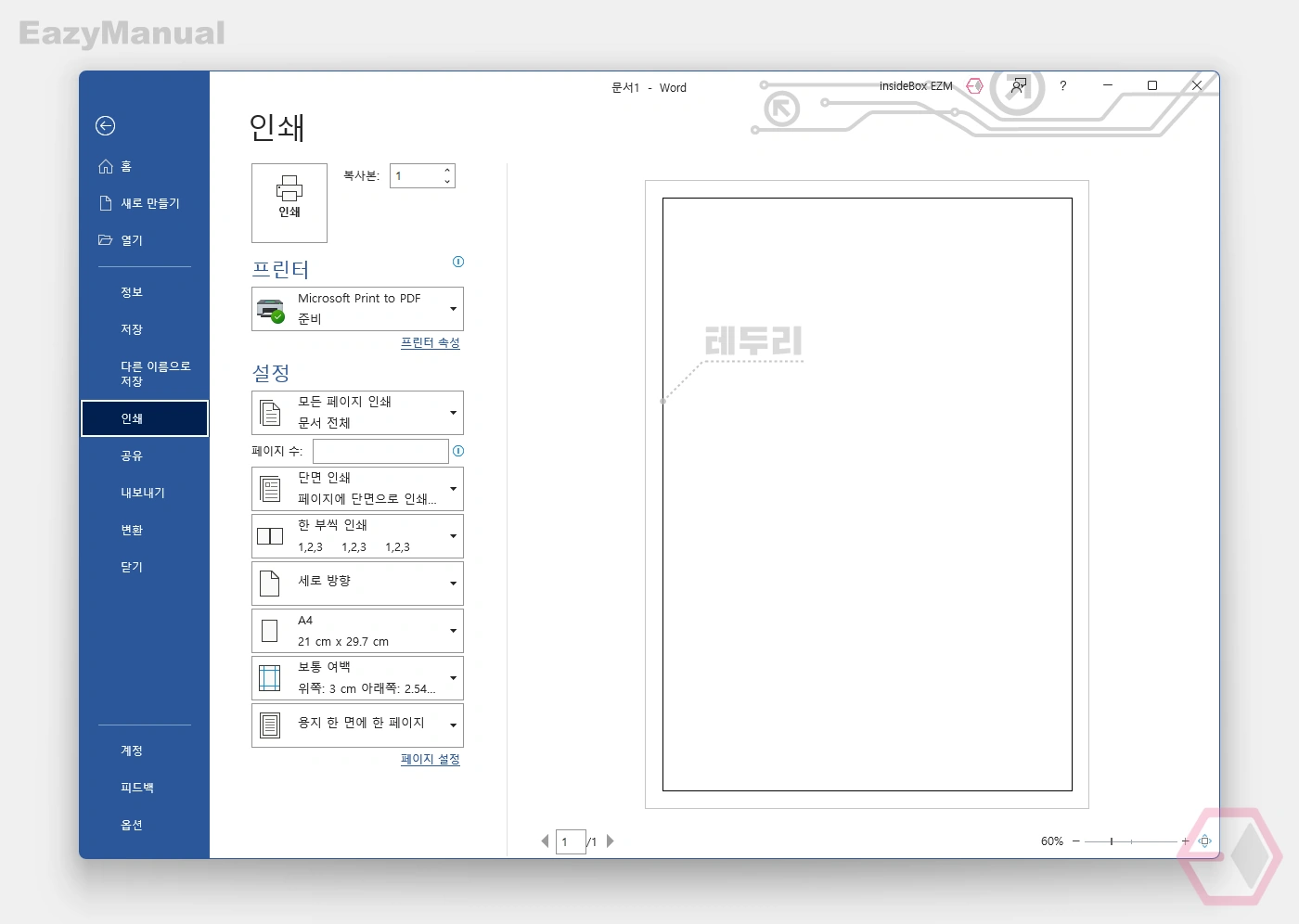Click the printer info icon beside 프린터
Image resolution: width=1299 pixels, height=924 pixels.
[x=458, y=262]
